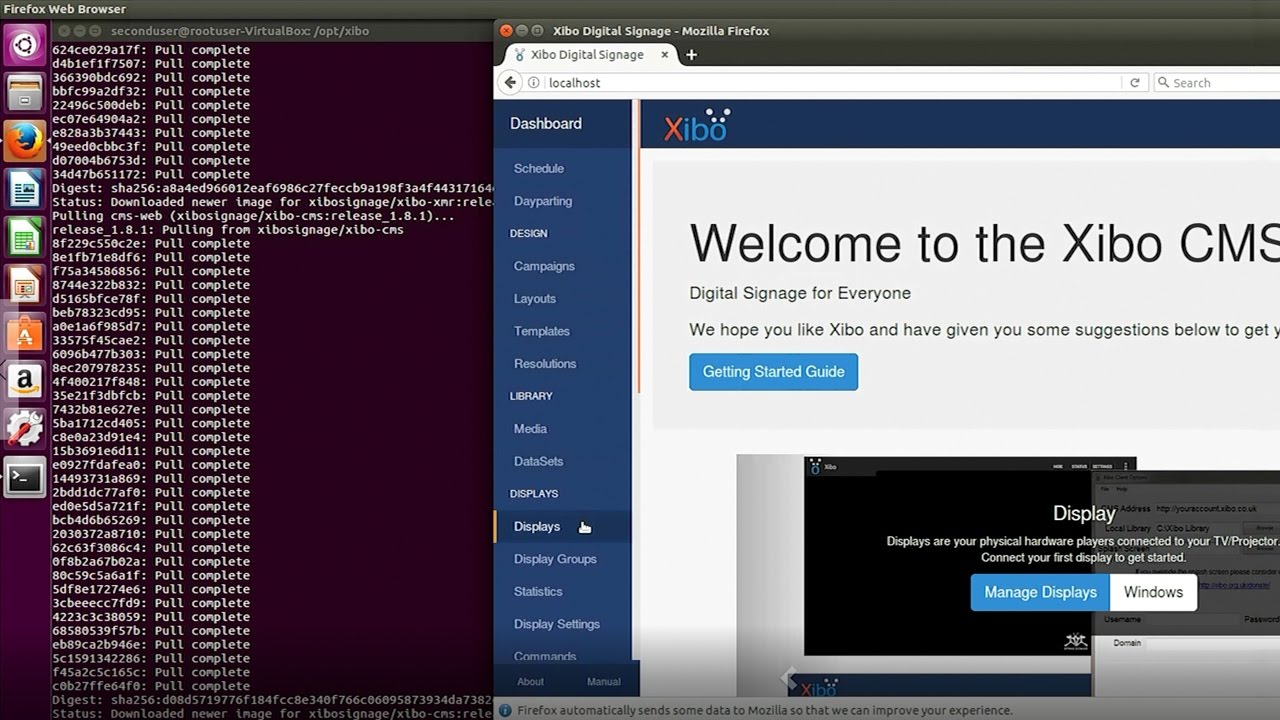The width and height of the screenshot is (1280, 720).
Task: Click terminal line 'c0b27ffe64f0: Pull complete'
Action: [151, 686]
